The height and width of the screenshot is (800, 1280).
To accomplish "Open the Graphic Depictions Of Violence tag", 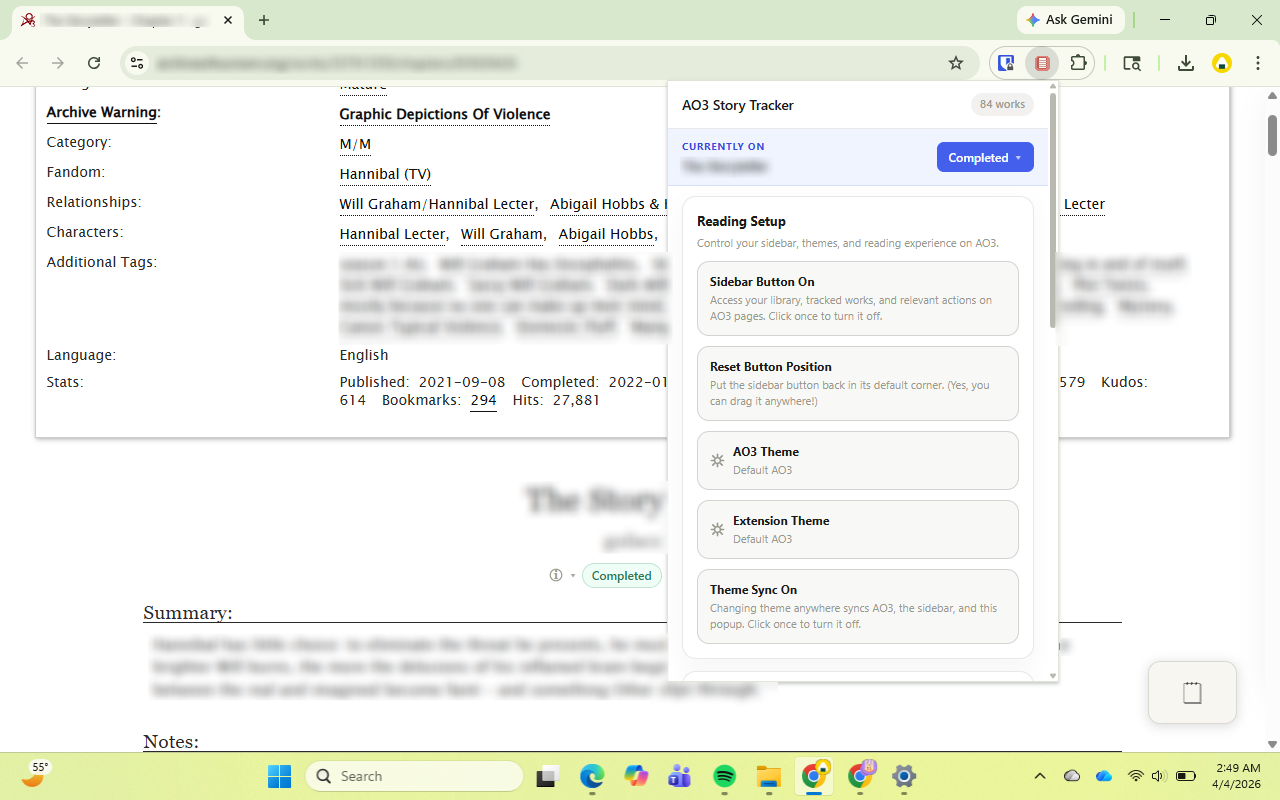I will point(445,114).
